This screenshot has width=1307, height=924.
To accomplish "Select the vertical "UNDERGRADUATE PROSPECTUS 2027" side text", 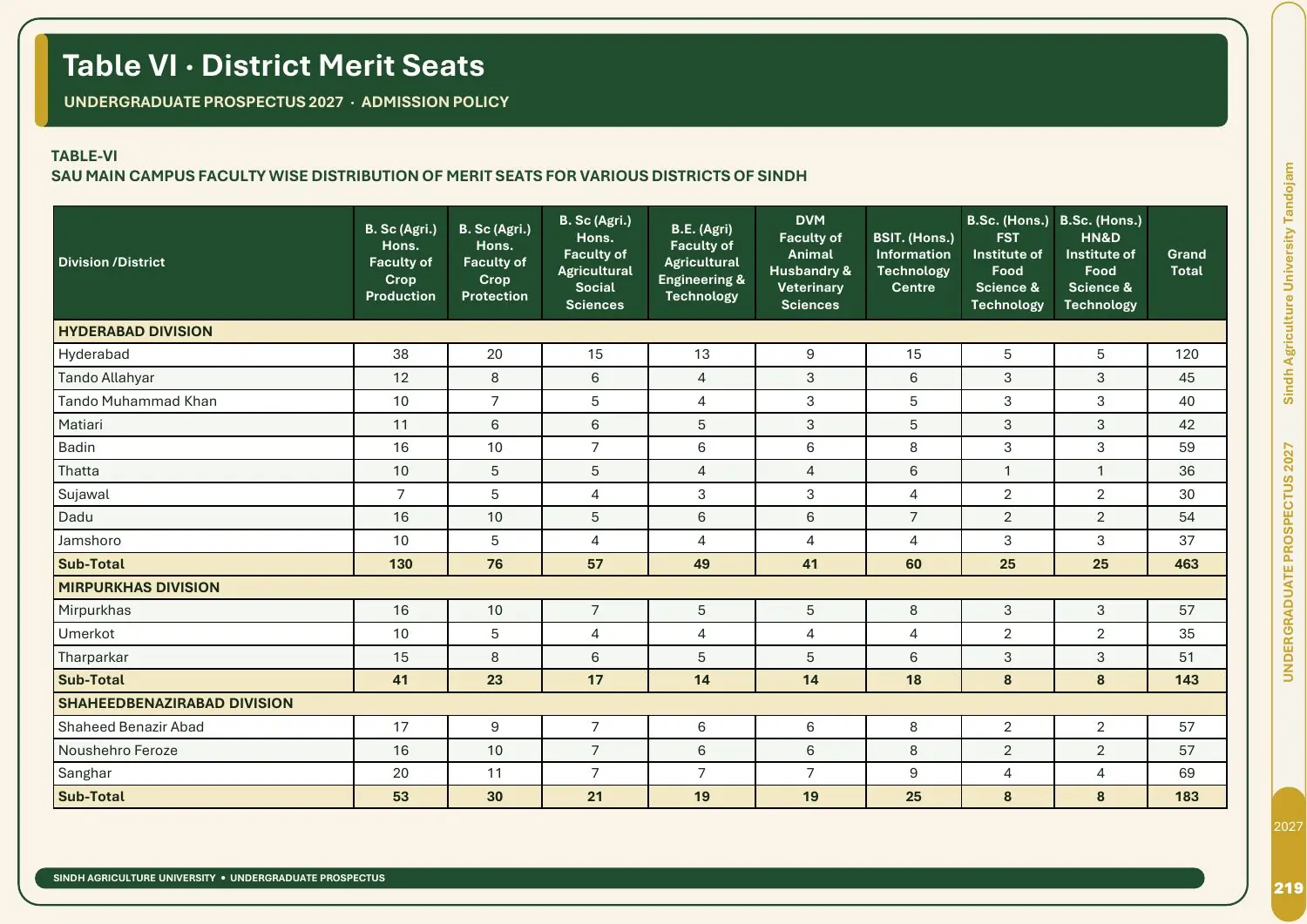I will tap(1289, 562).
